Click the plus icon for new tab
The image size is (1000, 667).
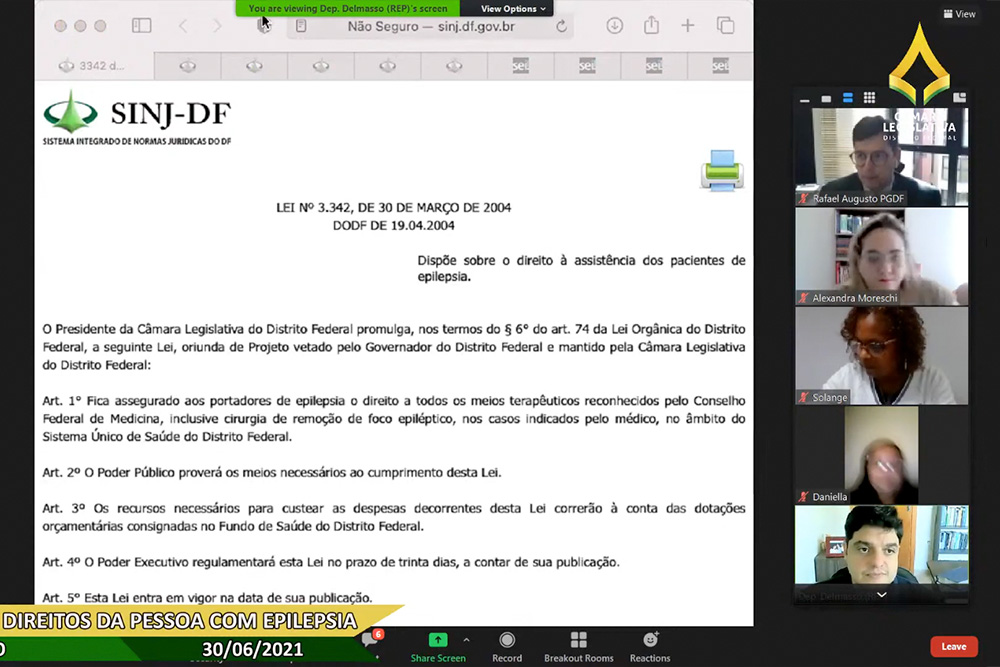click(x=688, y=26)
